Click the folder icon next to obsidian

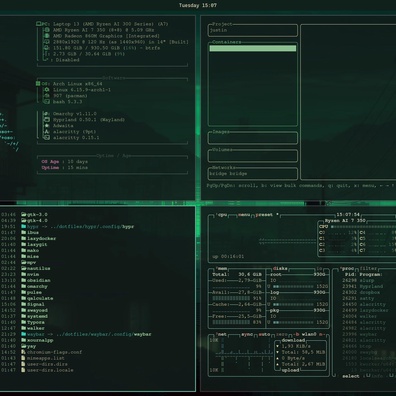24,280
